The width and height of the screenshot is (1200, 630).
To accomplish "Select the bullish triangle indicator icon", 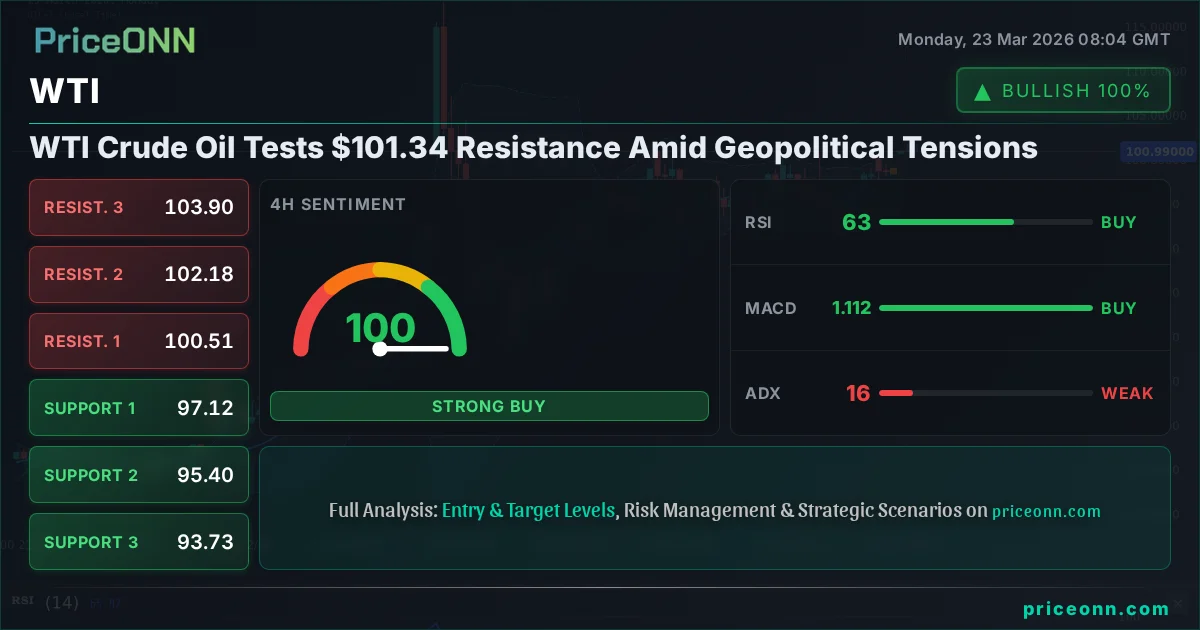I will (x=983, y=89).
